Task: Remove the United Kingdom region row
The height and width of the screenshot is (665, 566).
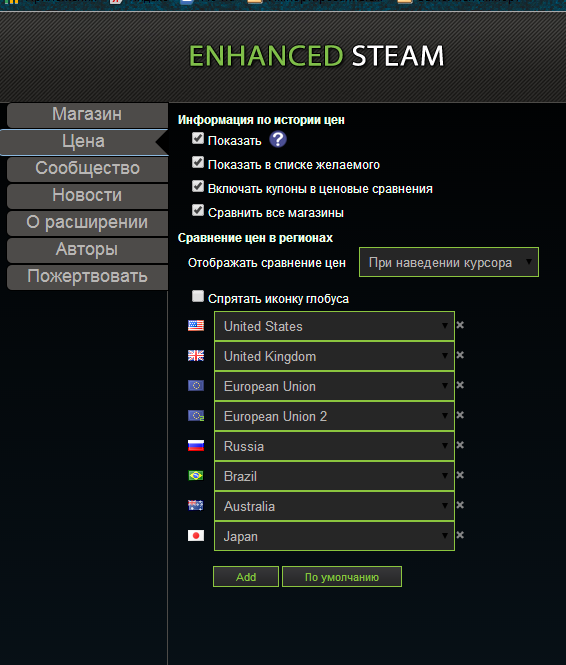Action: click(460, 355)
